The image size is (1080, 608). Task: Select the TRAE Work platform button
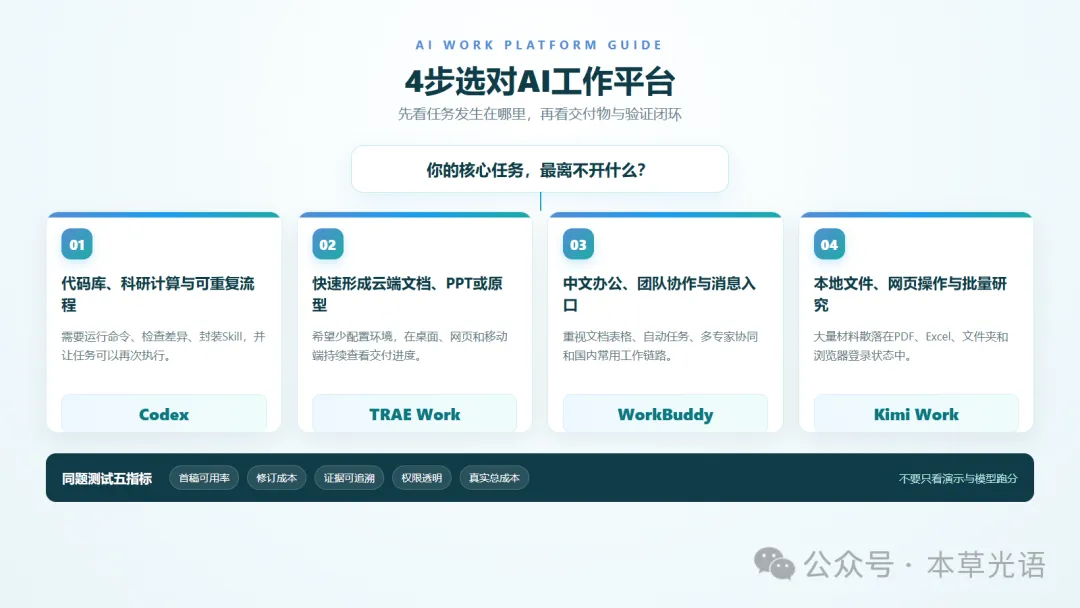click(x=415, y=414)
